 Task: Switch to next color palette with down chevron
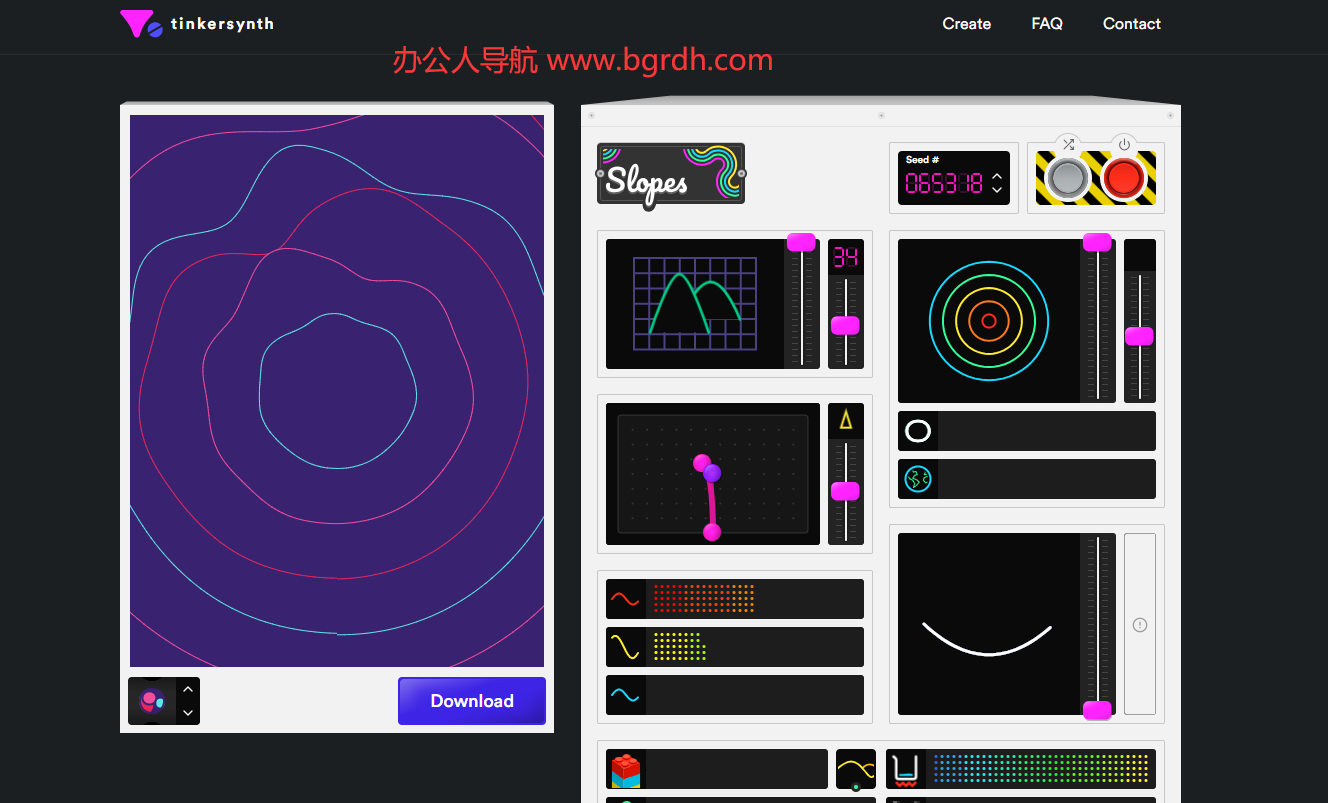pyautogui.click(x=188, y=713)
